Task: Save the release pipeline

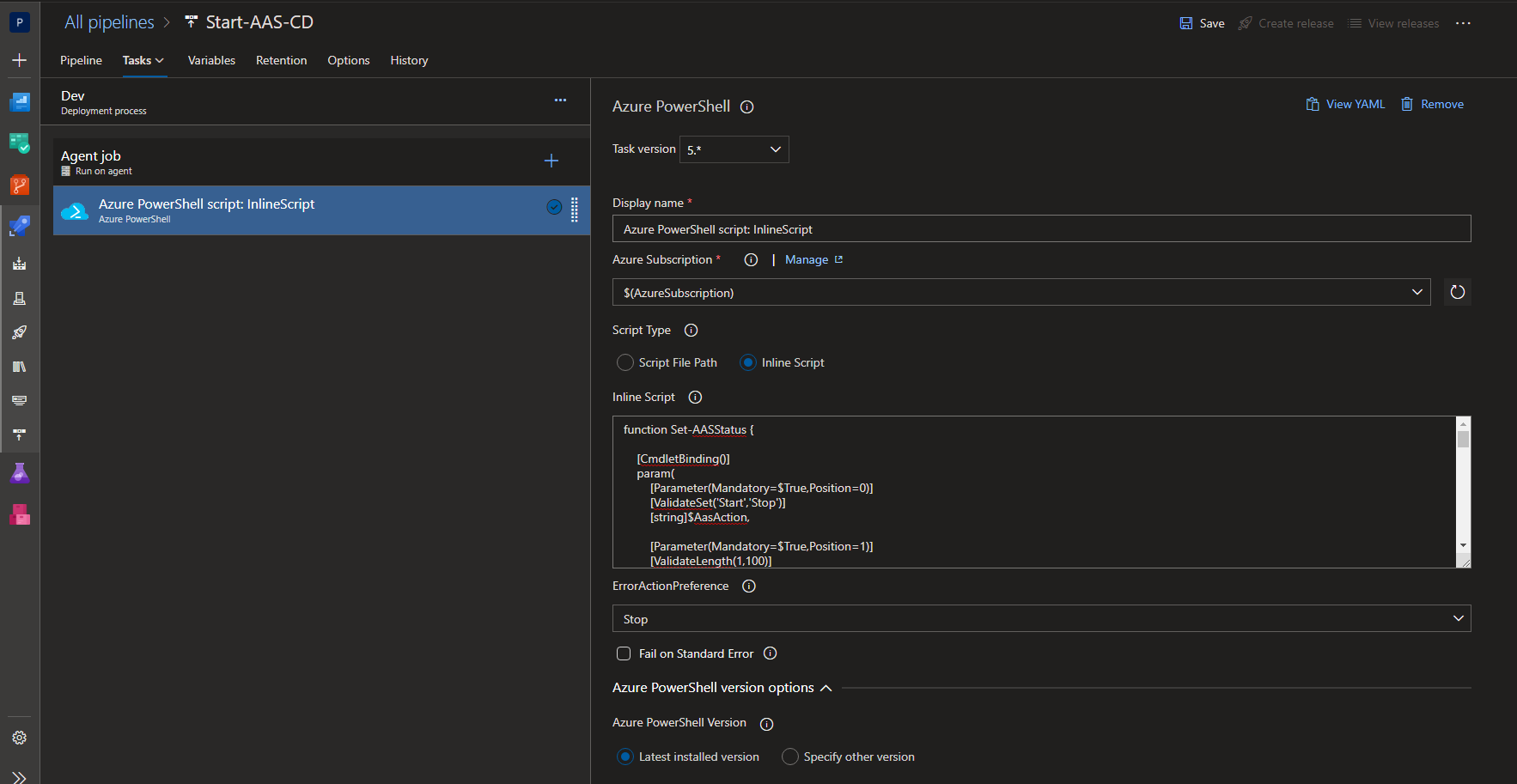Action: (x=1202, y=23)
